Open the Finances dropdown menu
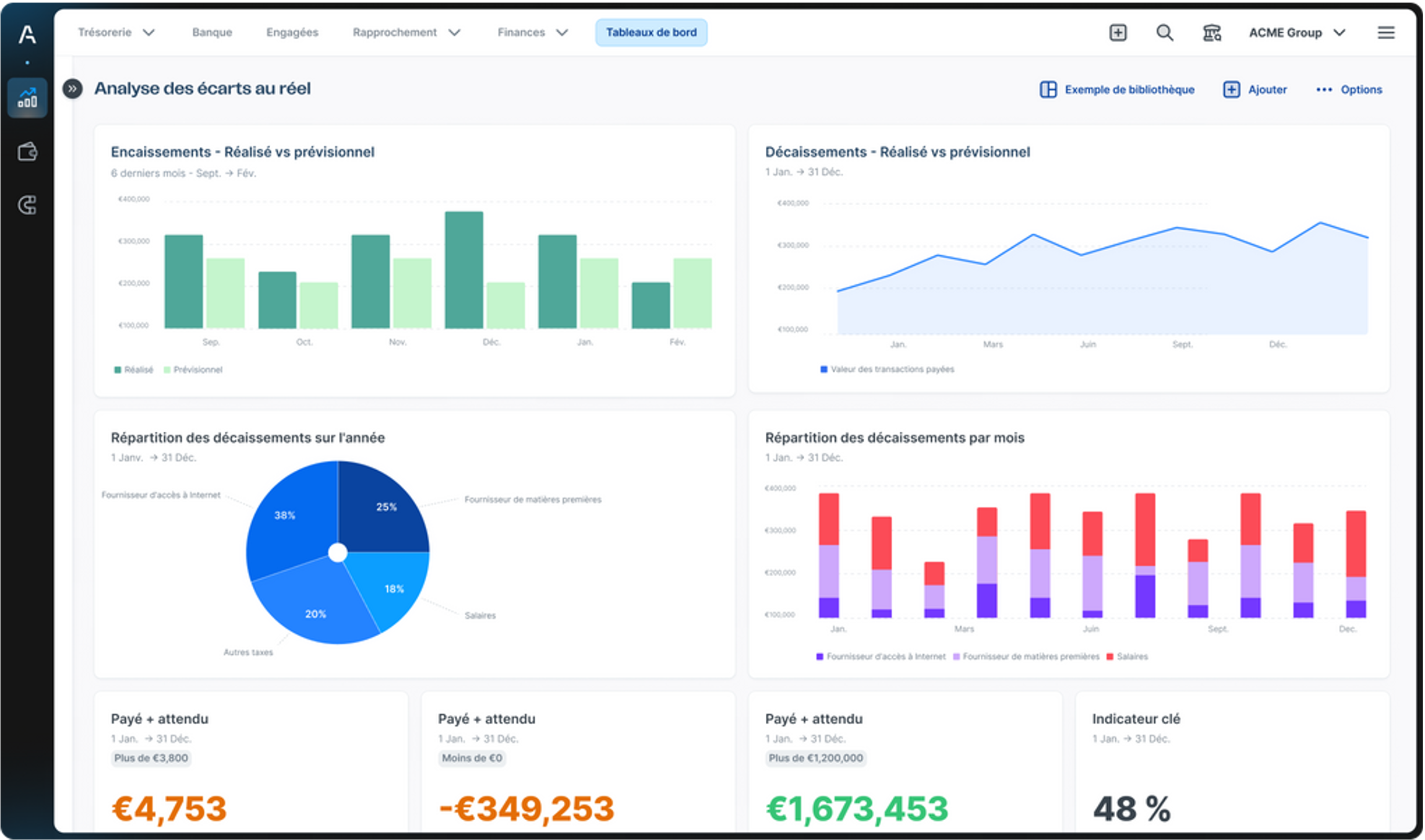This screenshot has height=840, width=1425. (x=532, y=32)
